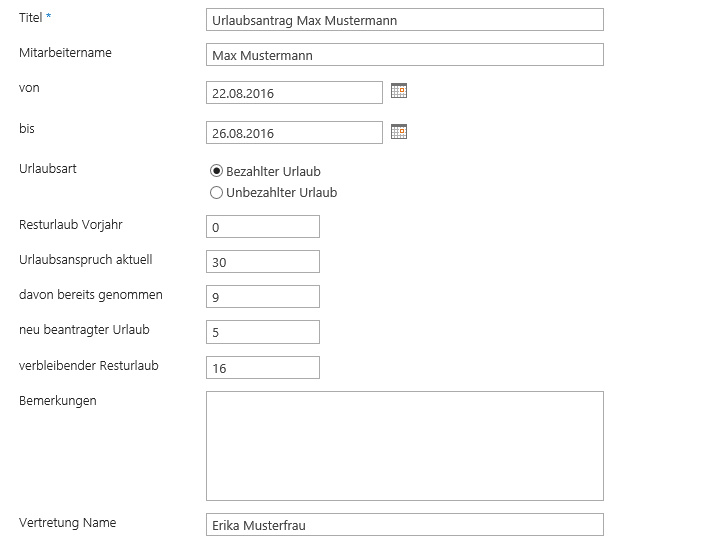The height and width of the screenshot is (543, 720).
Task: Select the 'Unbezahlter Urlaub' radio option
Action: 216,192
